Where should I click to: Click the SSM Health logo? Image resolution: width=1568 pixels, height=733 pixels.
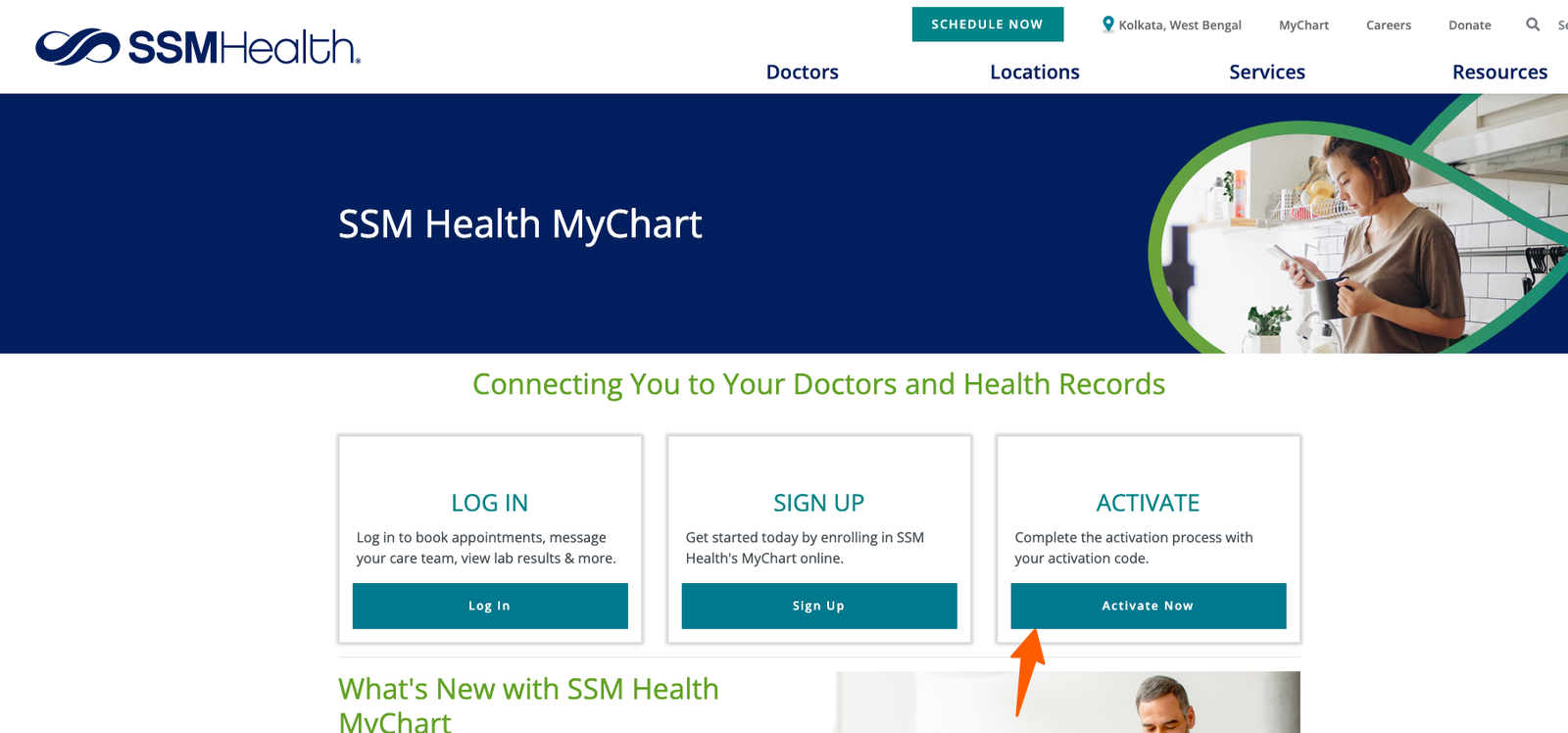pos(198,47)
